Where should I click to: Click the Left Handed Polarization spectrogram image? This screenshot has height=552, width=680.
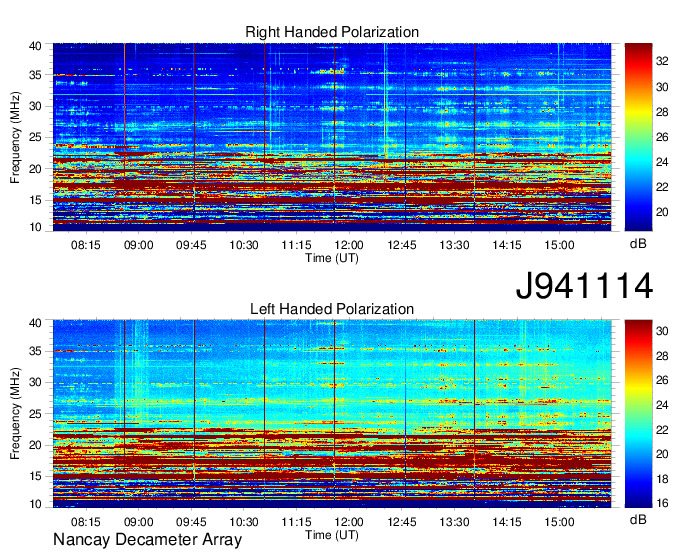(x=332, y=414)
